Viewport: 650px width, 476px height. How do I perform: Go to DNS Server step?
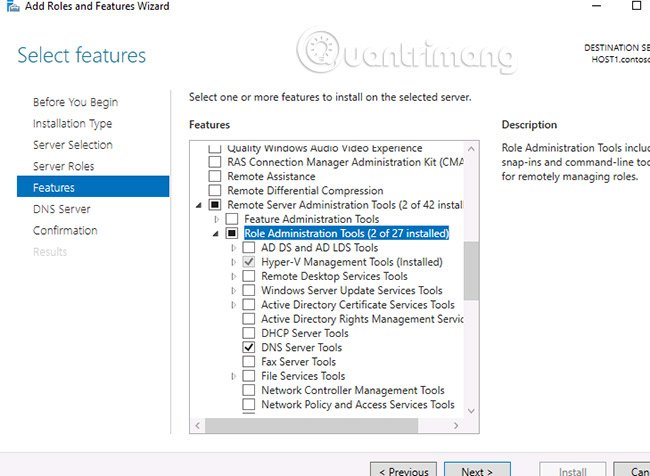point(62,209)
